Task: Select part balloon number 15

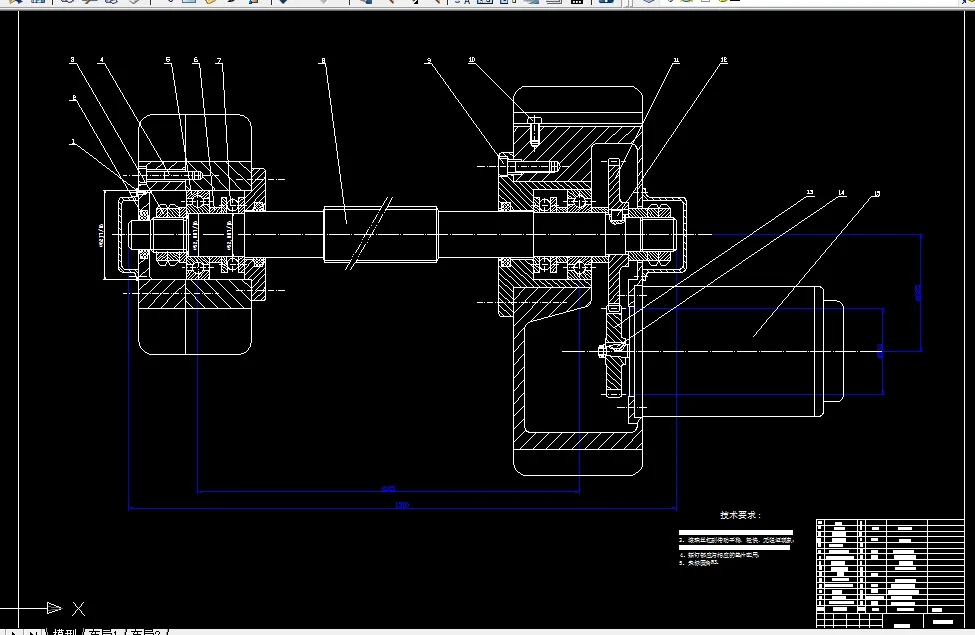Action: pos(877,193)
